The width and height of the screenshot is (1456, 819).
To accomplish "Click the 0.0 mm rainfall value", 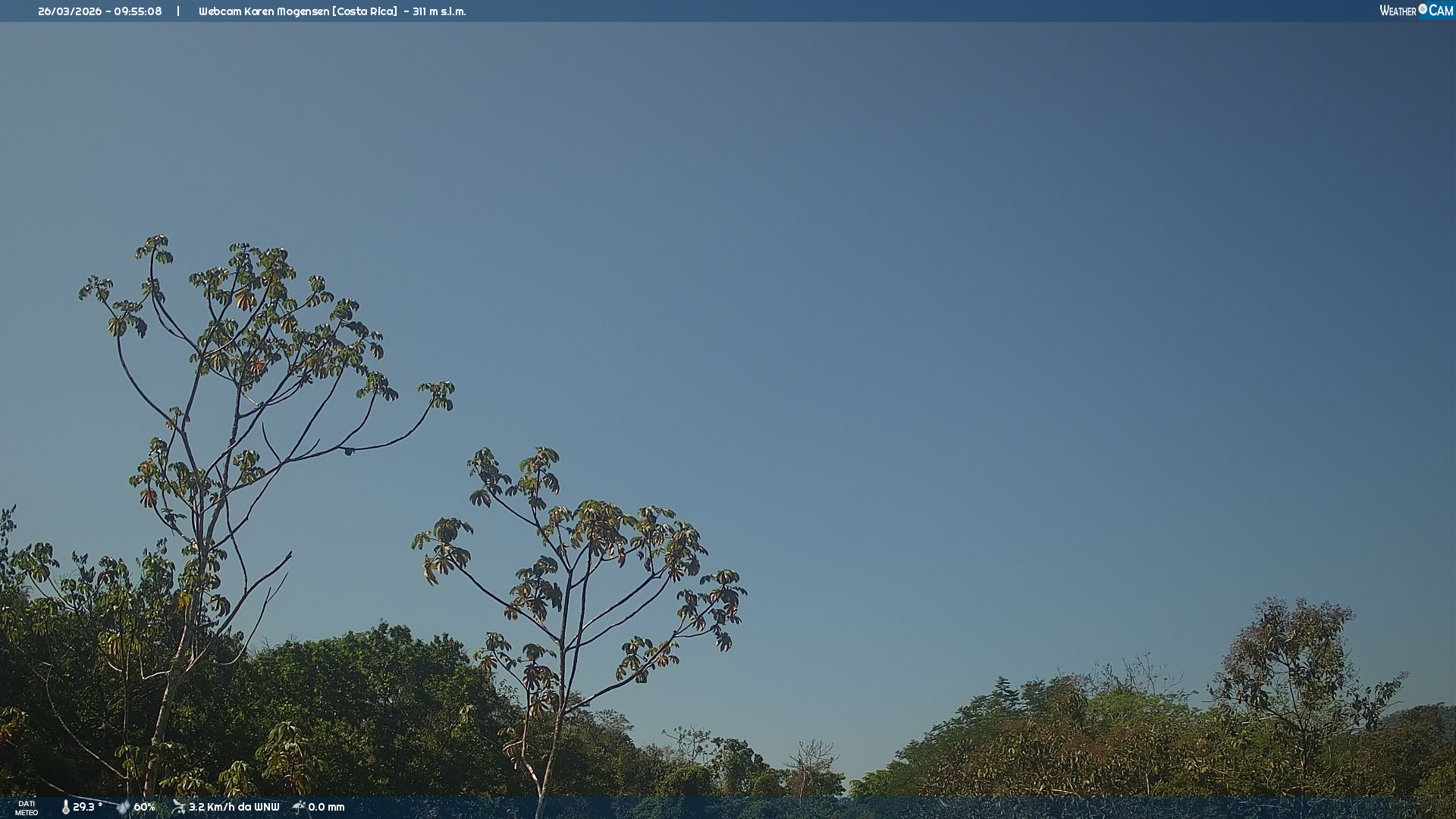I will (326, 807).
